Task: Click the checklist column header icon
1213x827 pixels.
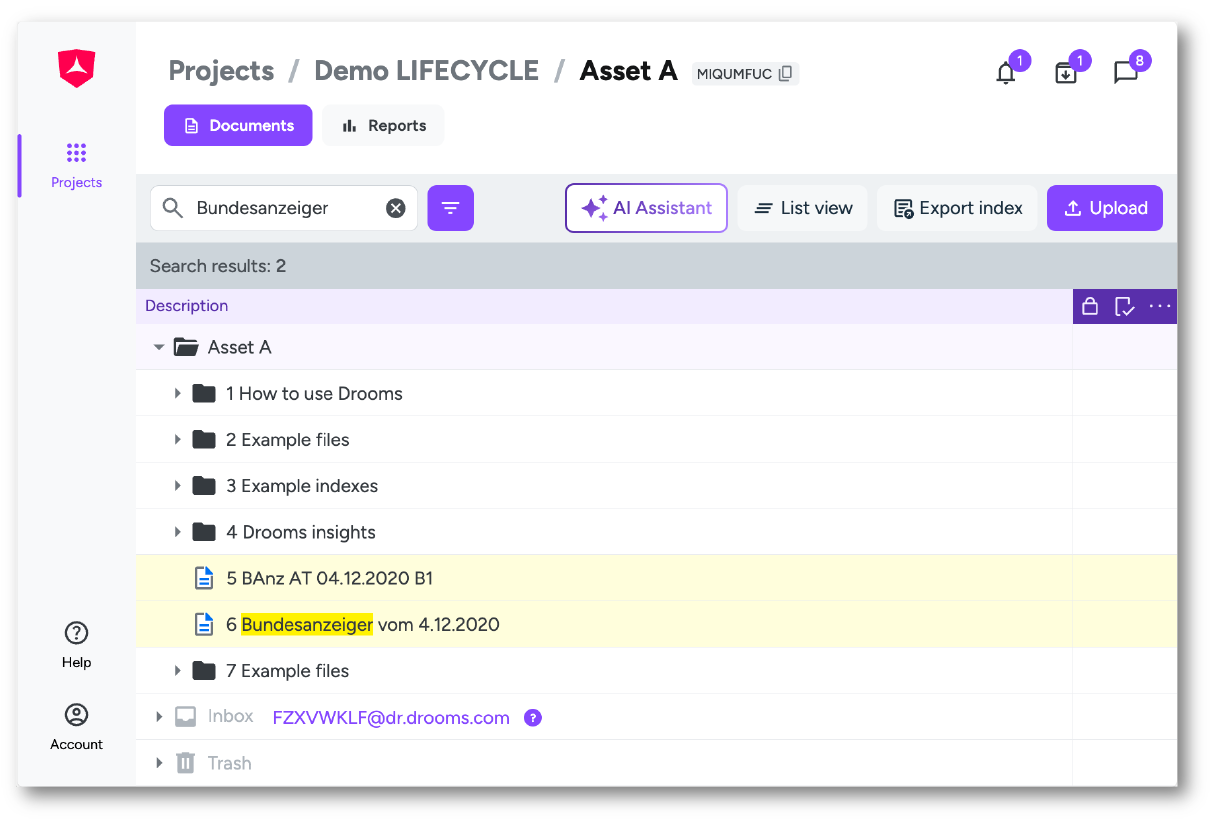Action: click(x=1125, y=306)
